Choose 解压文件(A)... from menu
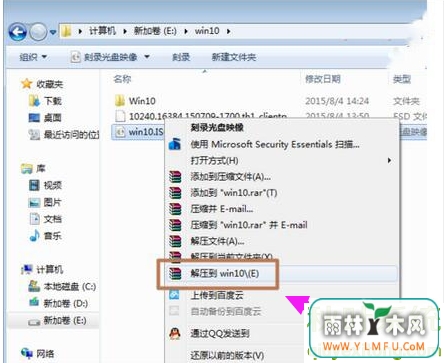Viewport: 444px width, 363px height. coord(217,241)
